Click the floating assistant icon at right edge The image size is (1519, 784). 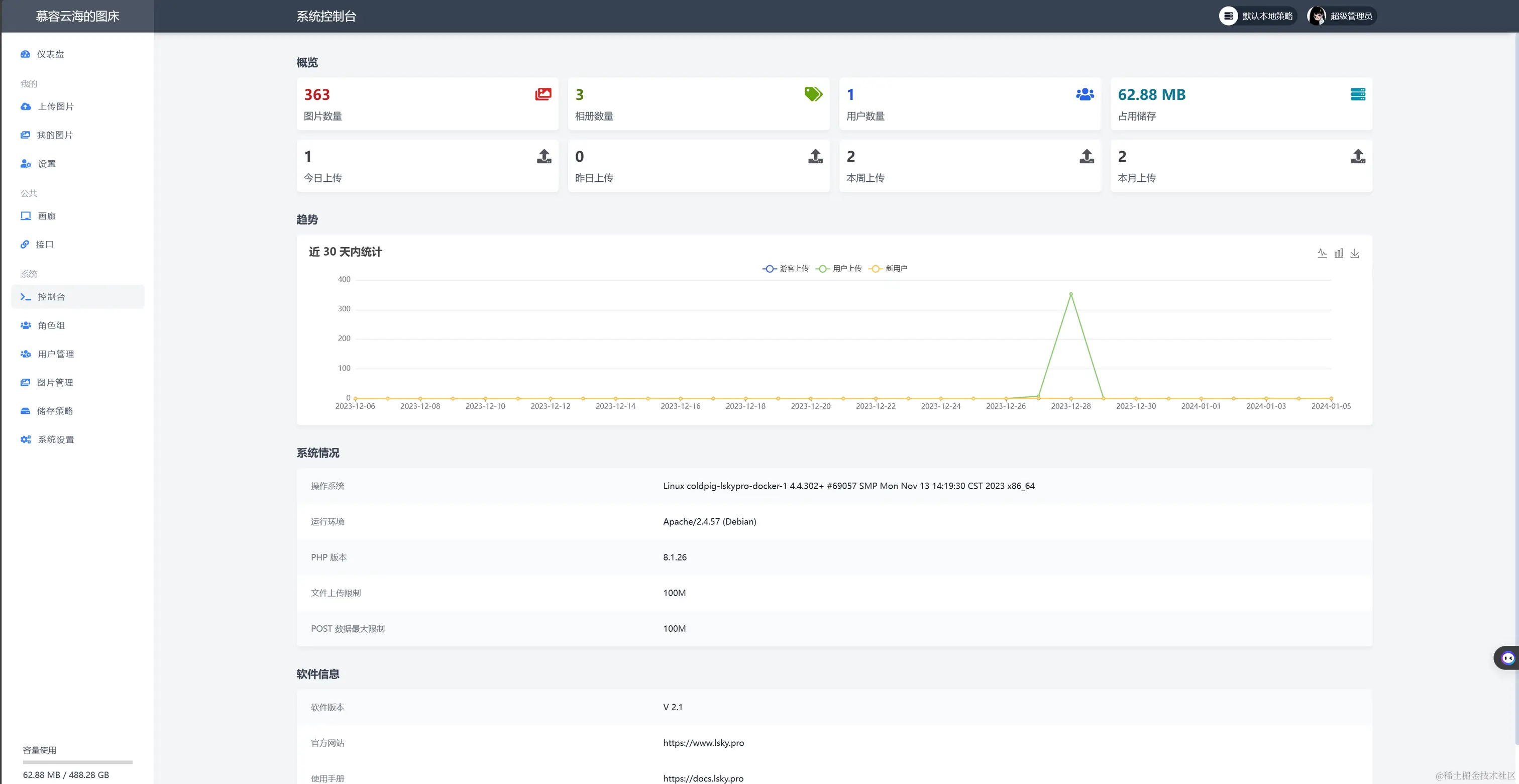1507,658
